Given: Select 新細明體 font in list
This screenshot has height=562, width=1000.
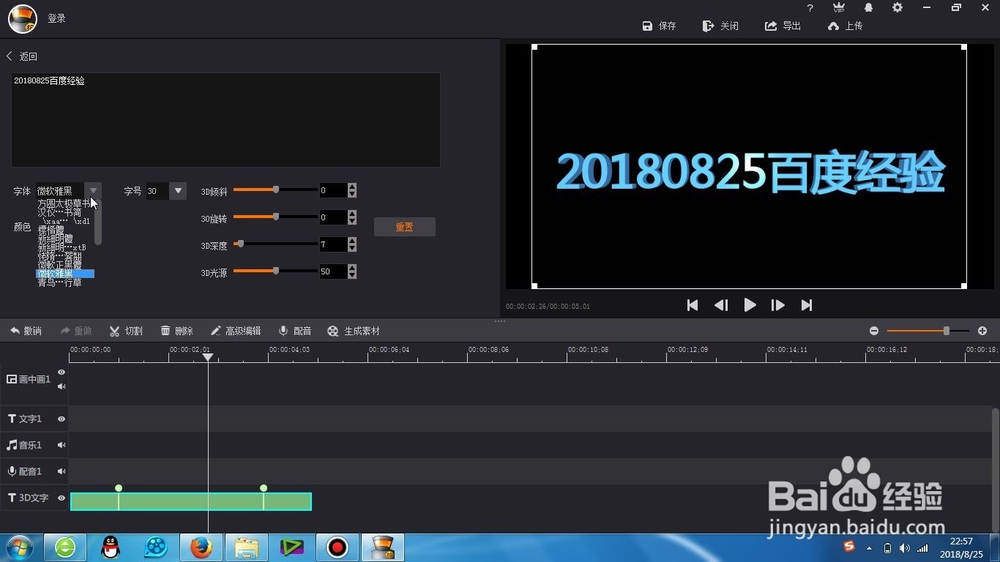Looking at the screenshot, I should coord(55,238).
